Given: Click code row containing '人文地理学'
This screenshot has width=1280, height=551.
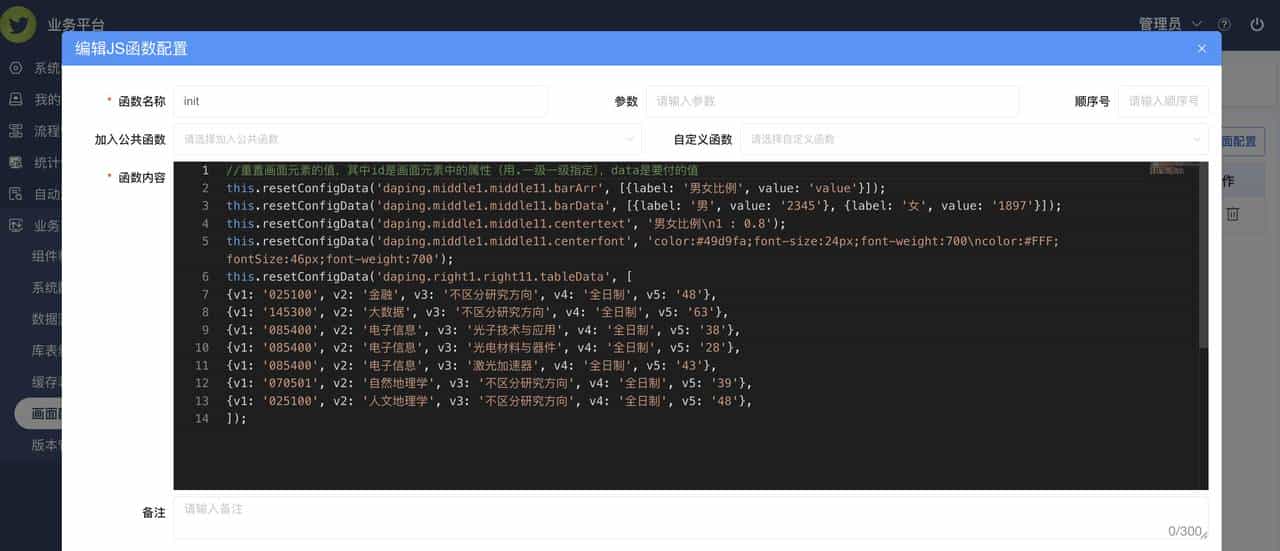Looking at the screenshot, I should pos(489,401).
